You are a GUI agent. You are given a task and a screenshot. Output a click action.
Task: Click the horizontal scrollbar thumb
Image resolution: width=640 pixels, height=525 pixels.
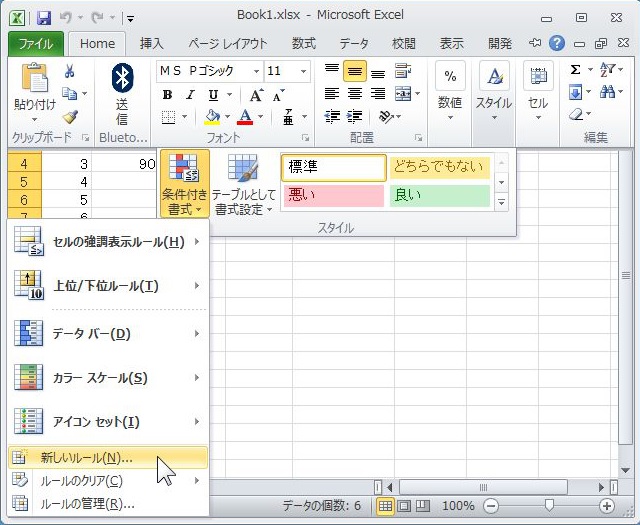click(x=483, y=487)
